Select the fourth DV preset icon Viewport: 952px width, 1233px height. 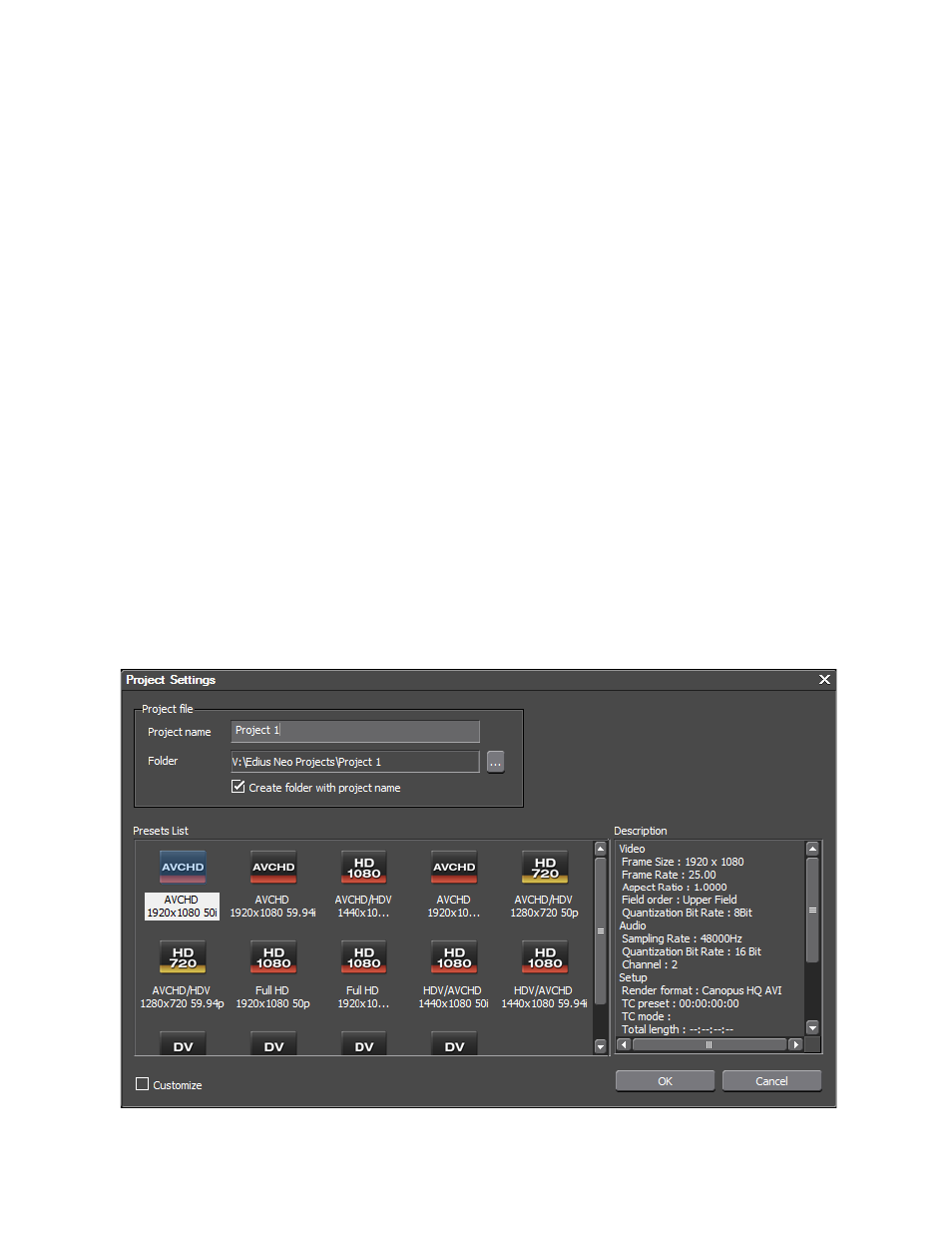point(454,1044)
